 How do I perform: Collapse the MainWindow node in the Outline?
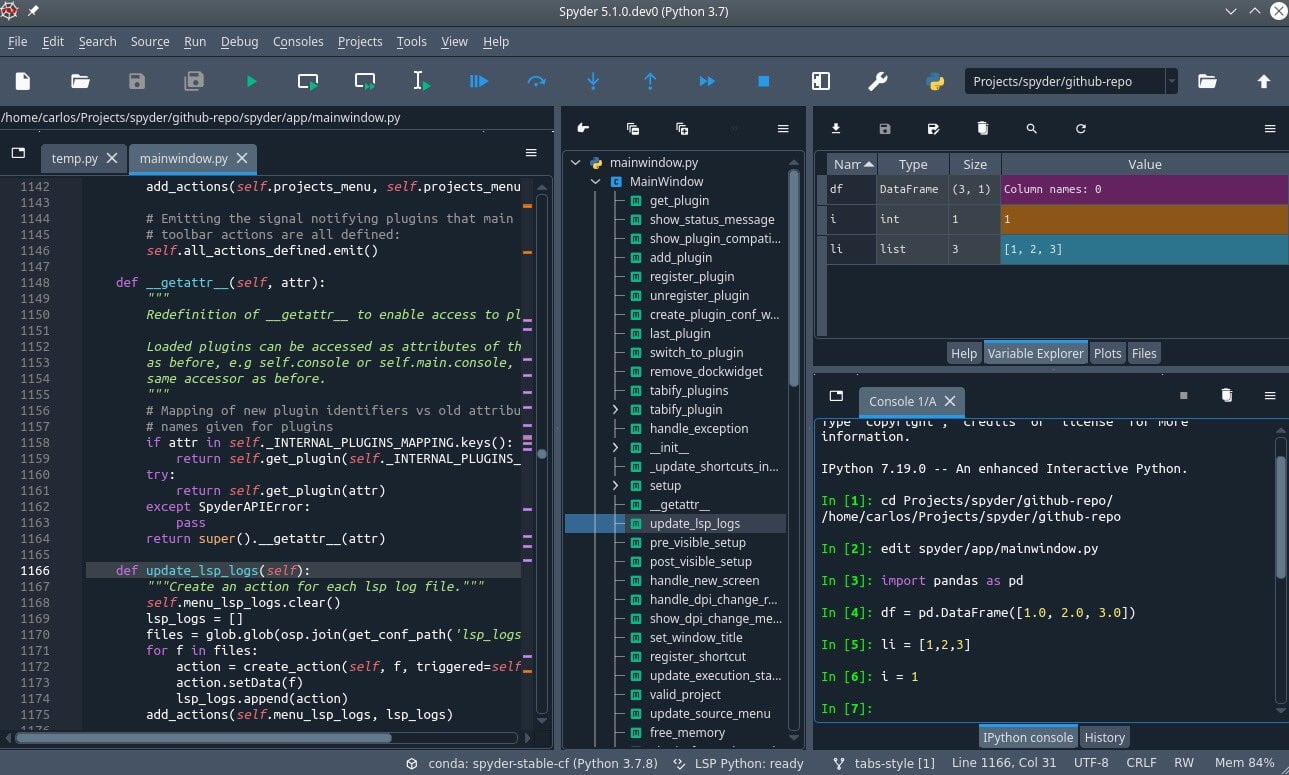pos(595,181)
